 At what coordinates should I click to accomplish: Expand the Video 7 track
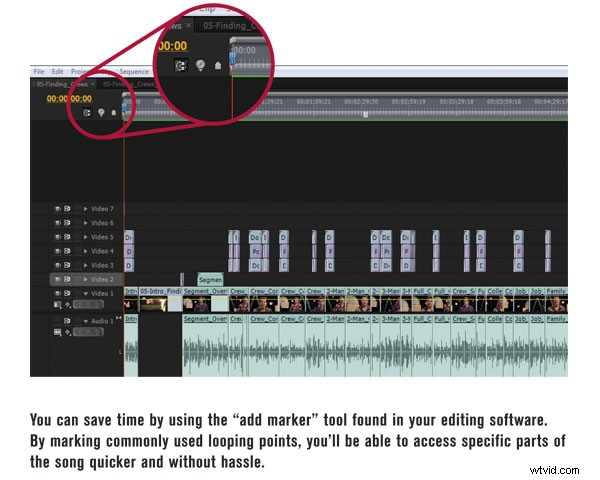[86, 209]
